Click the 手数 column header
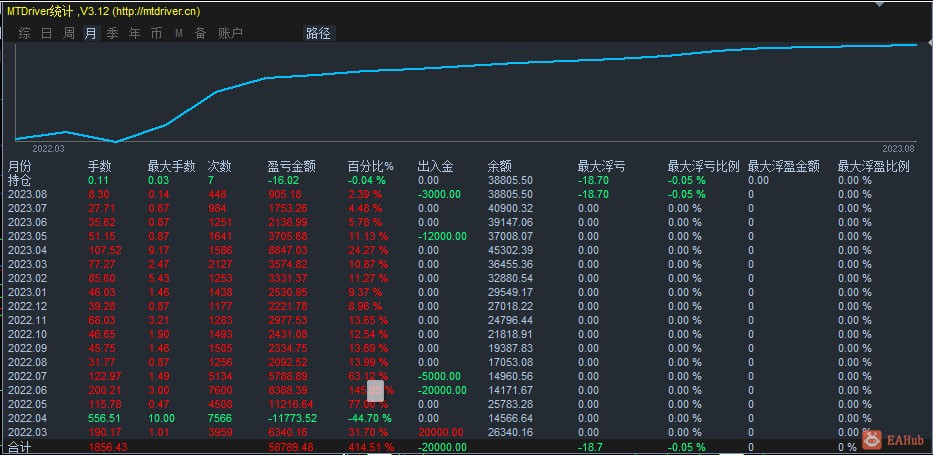This screenshot has height=455, width=933. [100, 167]
